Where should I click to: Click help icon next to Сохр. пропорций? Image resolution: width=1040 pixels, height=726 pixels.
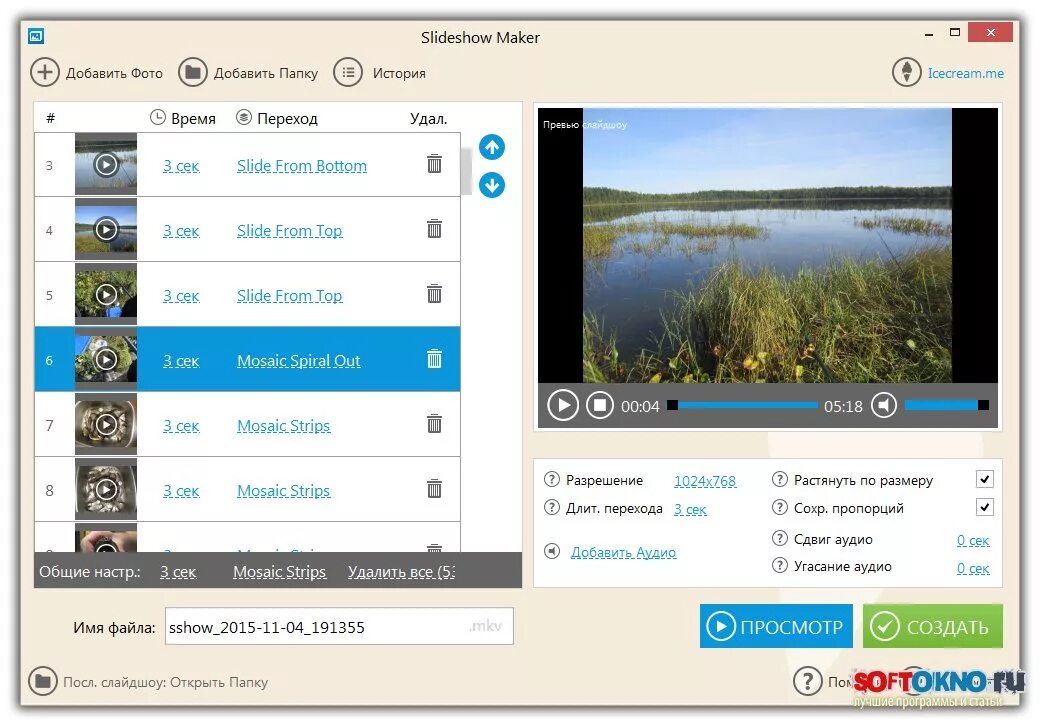(x=780, y=508)
